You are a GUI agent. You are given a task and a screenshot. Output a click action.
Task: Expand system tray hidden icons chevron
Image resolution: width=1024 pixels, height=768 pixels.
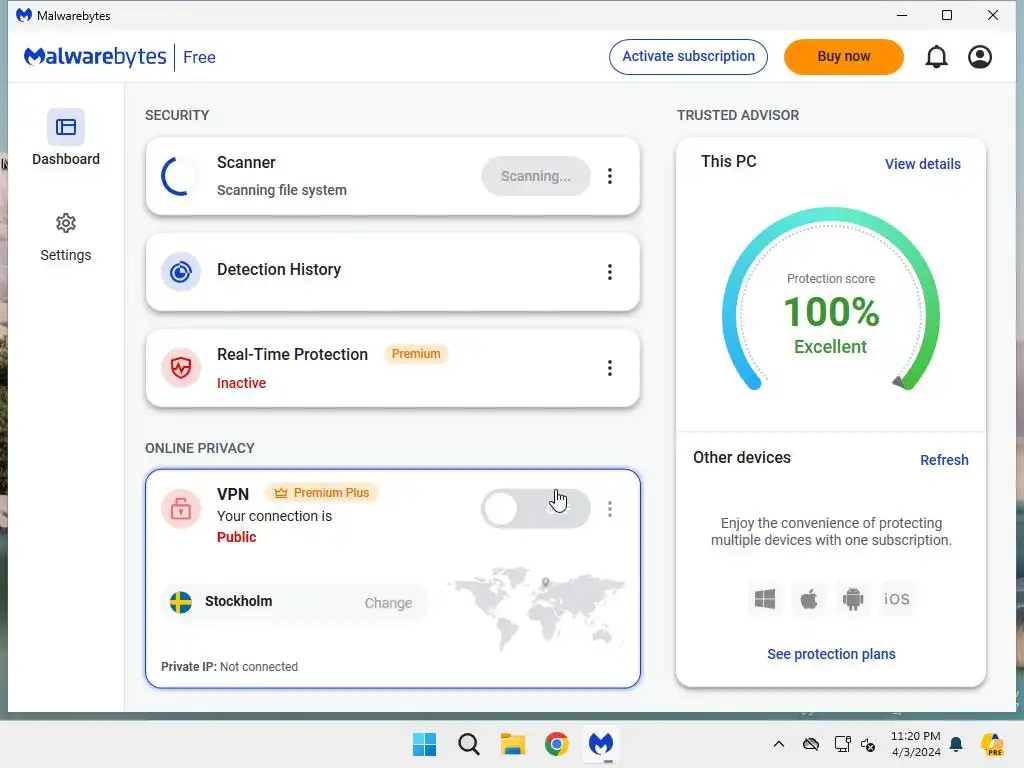click(778, 744)
